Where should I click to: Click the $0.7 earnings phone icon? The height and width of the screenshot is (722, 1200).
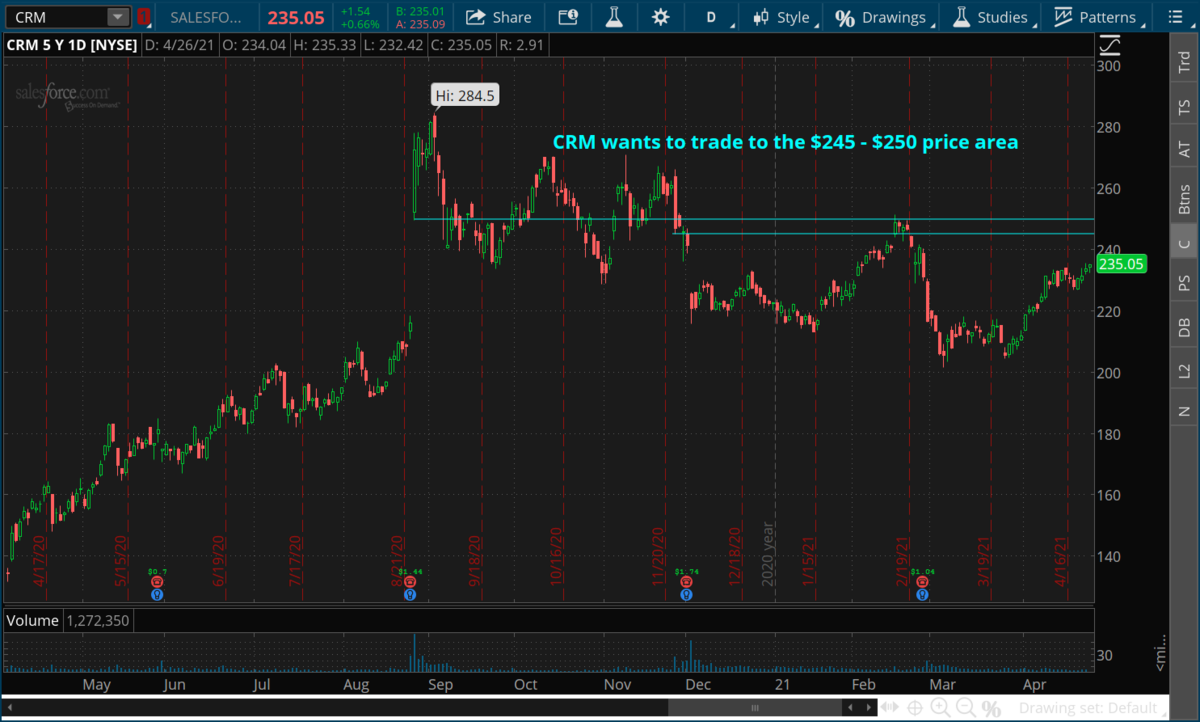[x=157, y=581]
